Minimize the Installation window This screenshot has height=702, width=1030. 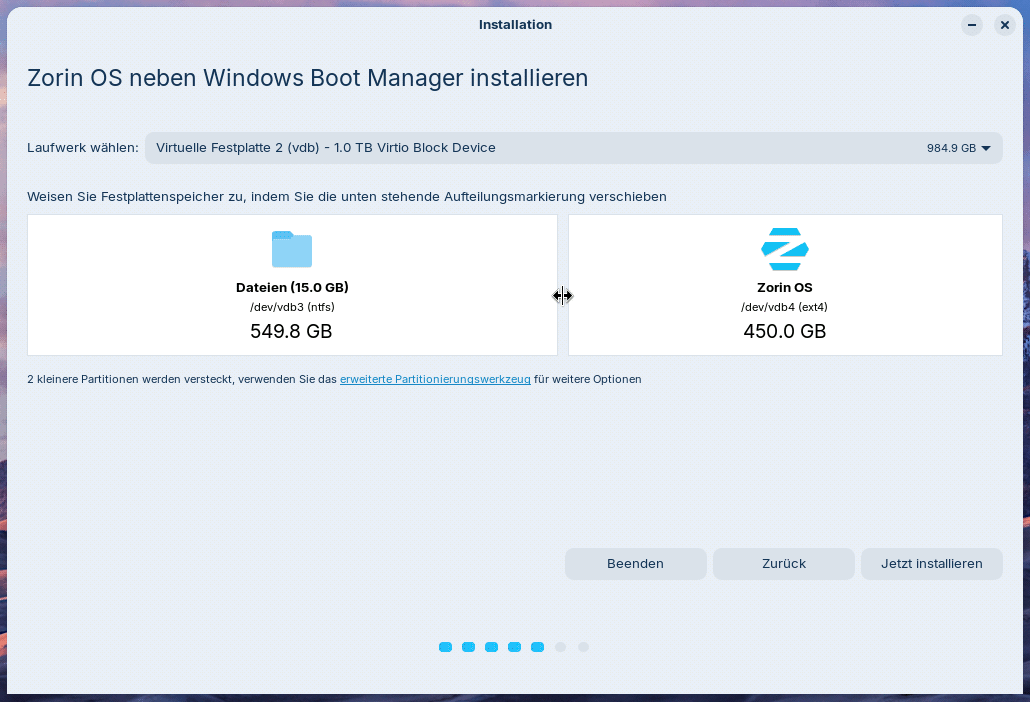coord(972,25)
